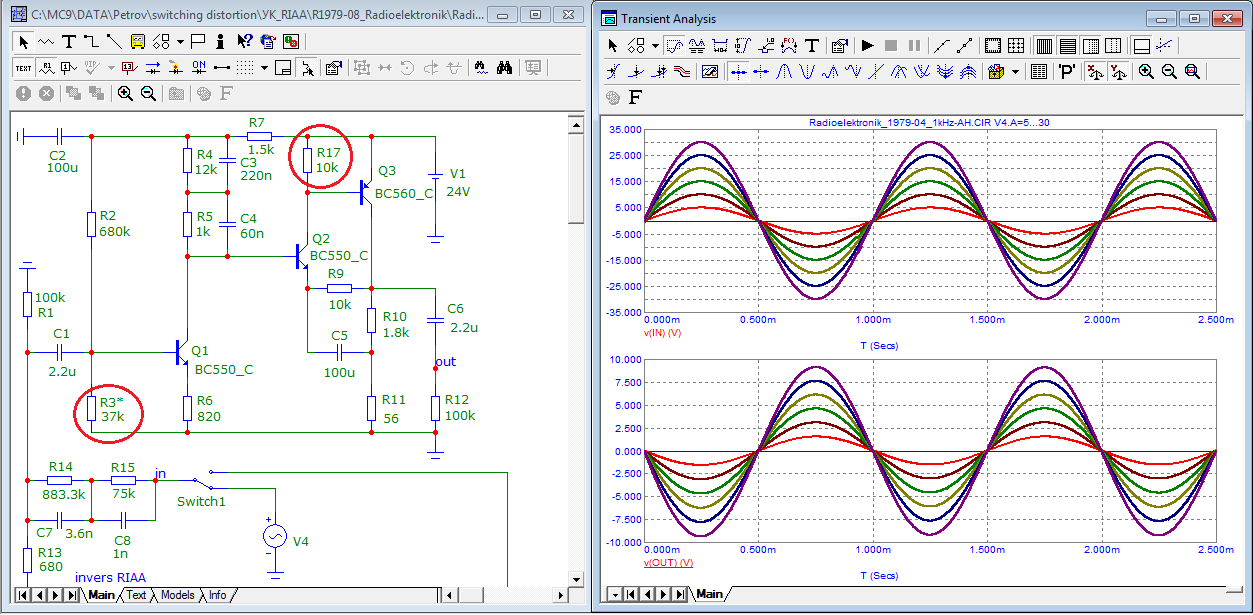Toggle pin connections ON display
1253x615 pixels.
pos(198,68)
